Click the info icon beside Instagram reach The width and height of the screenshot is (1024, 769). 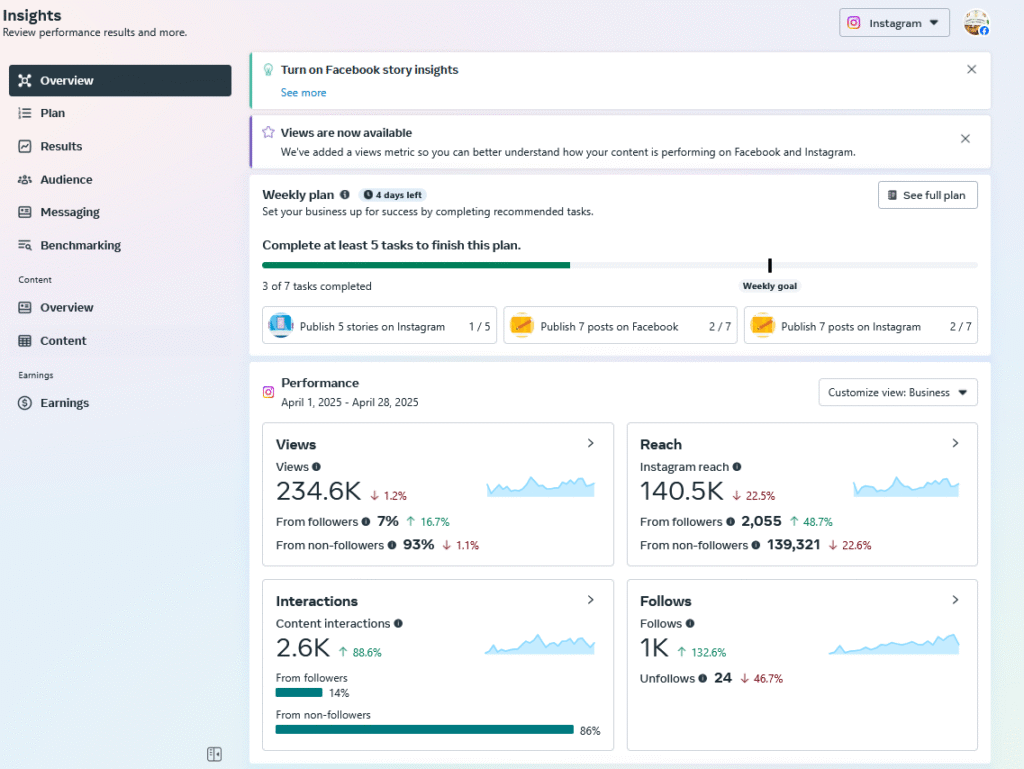click(737, 467)
